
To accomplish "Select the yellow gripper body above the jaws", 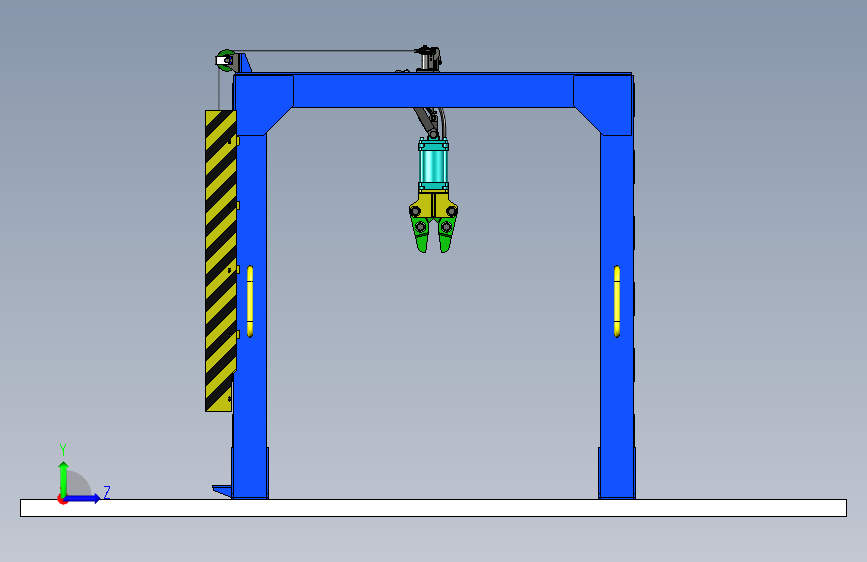I will tap(433, 205).
